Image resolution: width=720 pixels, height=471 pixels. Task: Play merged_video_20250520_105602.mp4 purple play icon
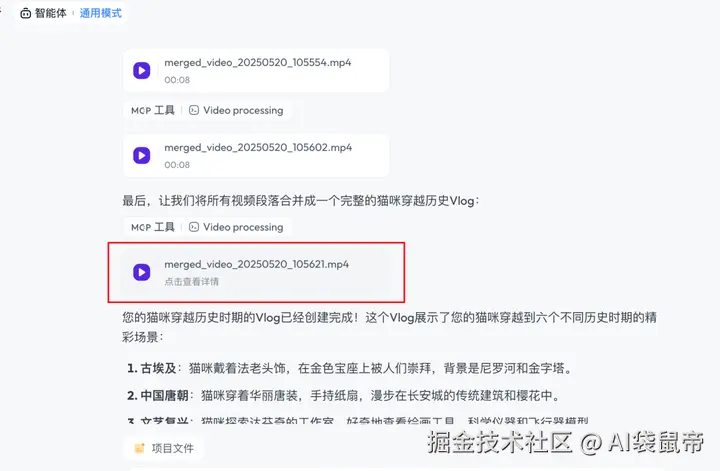click(141, 156)
